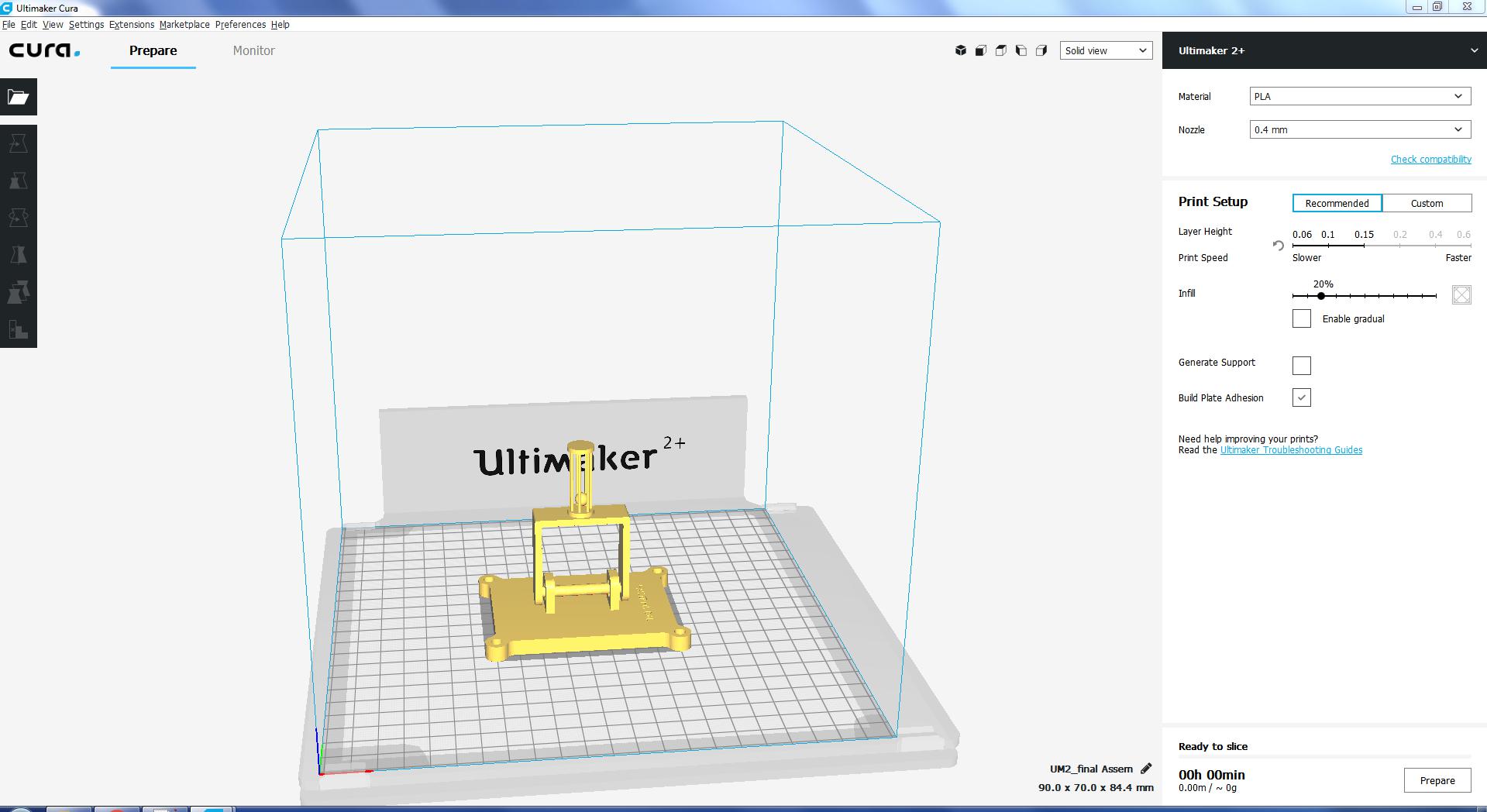Click the Prepare button to slice
This screenshot has height=812, width=1487.
1437,780
